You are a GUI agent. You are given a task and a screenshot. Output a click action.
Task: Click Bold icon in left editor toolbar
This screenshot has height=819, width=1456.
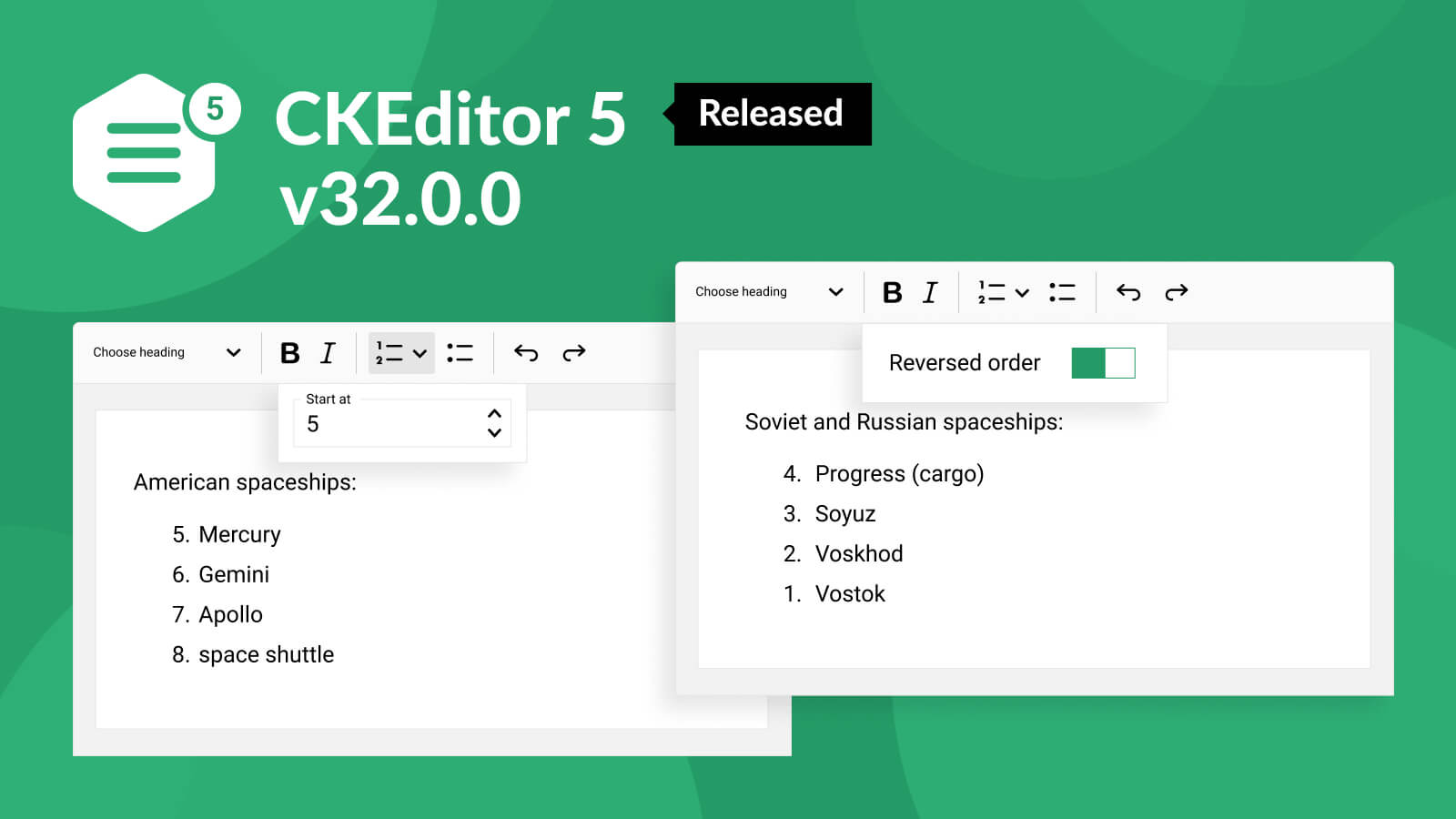pos(289,353)
